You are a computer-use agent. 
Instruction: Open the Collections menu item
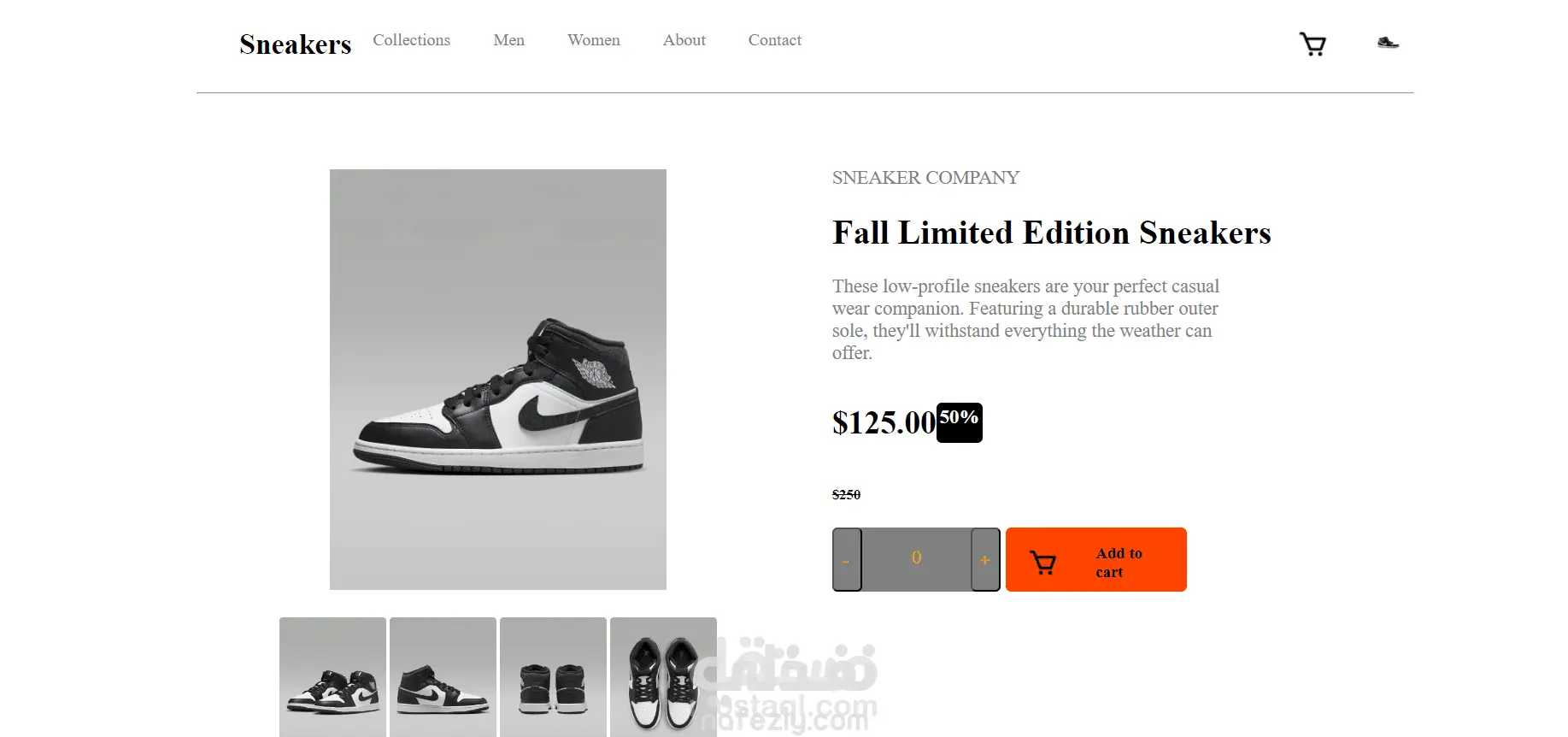click(411, 40)
